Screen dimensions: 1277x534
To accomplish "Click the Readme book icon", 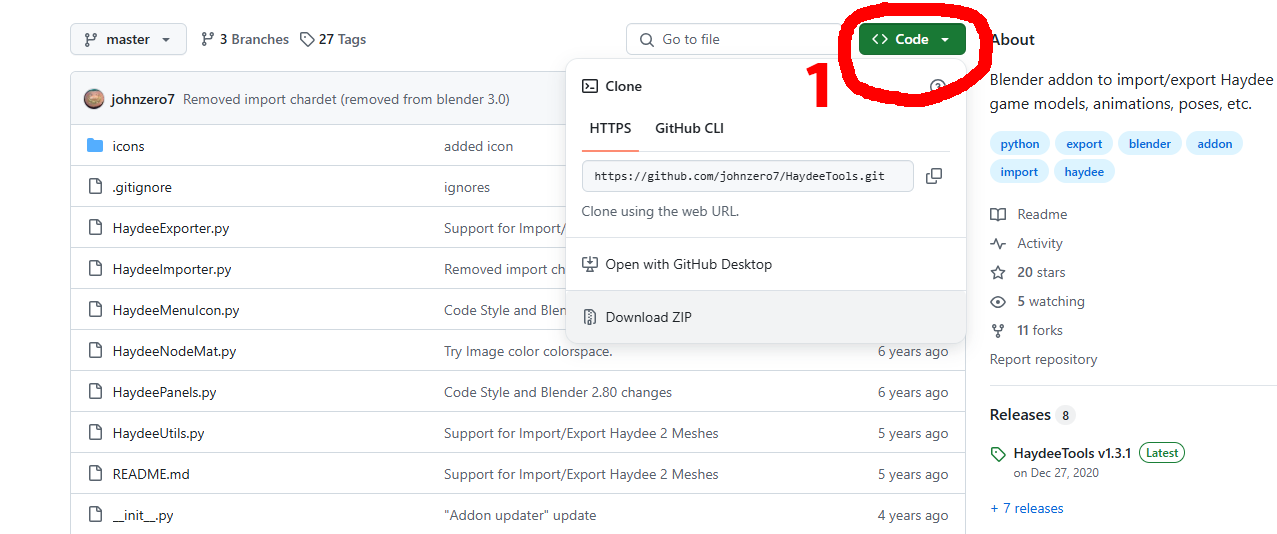I will click(x=998, y=215).
